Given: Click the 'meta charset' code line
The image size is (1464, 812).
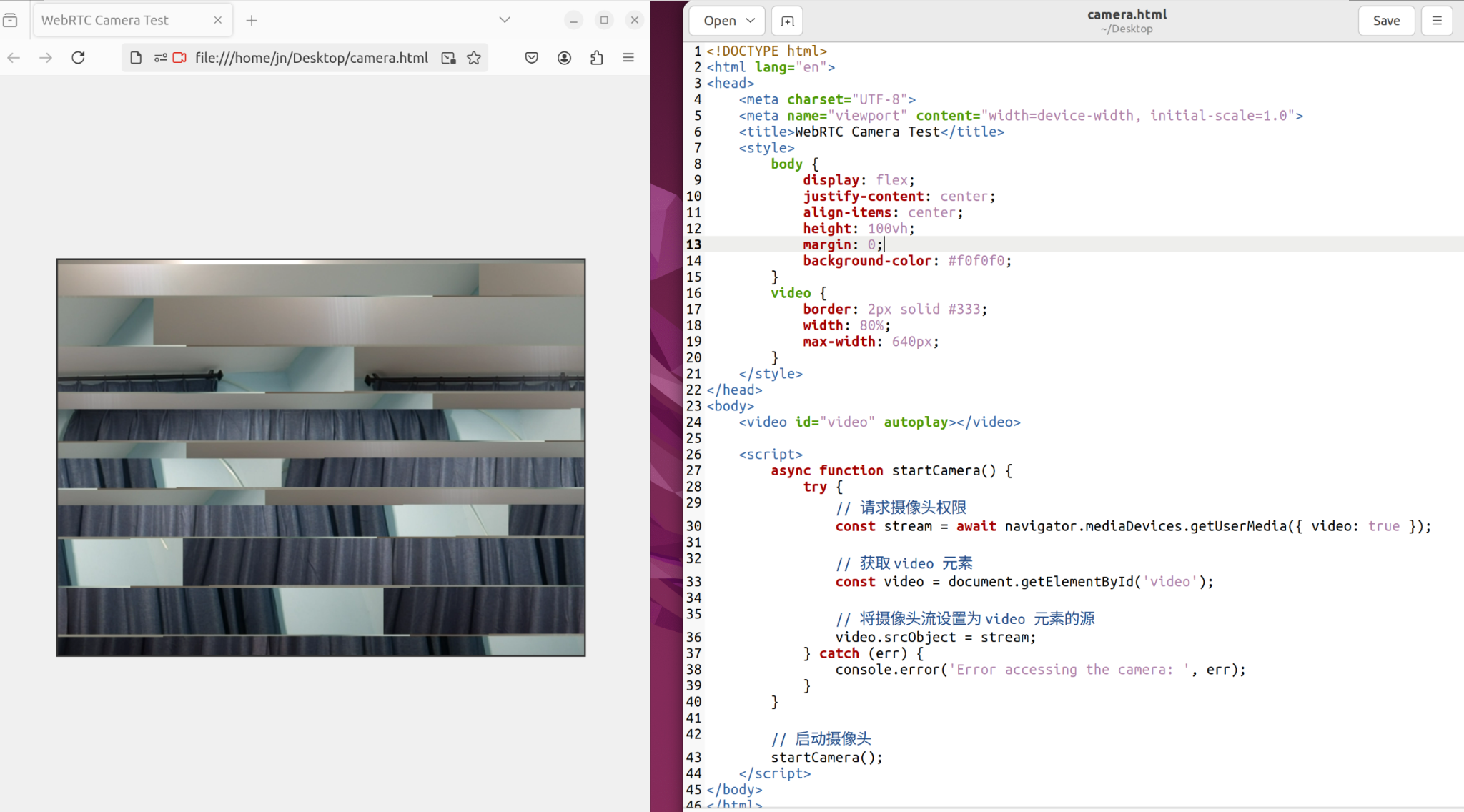Looking at the screenshot, I should pyautogui.click(x=827, y=99).
